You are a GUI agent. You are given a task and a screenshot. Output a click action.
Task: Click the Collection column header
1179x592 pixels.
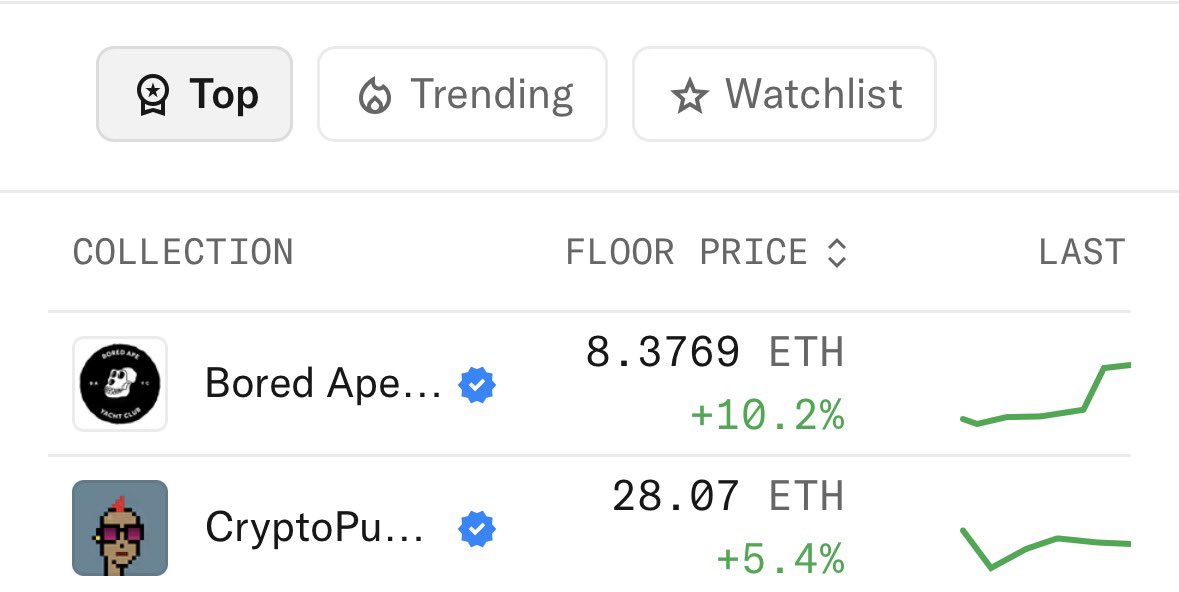[183, 252]
